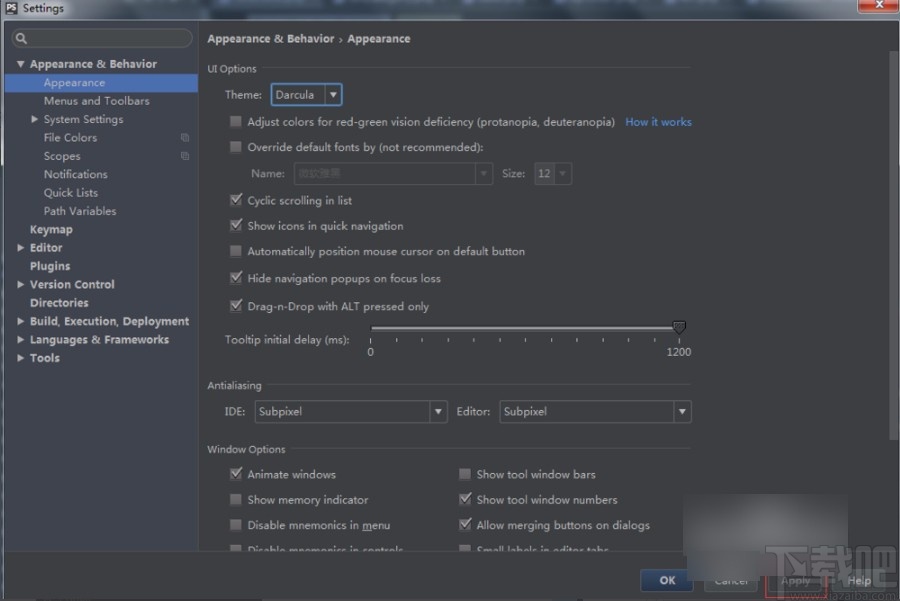
Task: Click the OK button
Action: tap(667, 580)
